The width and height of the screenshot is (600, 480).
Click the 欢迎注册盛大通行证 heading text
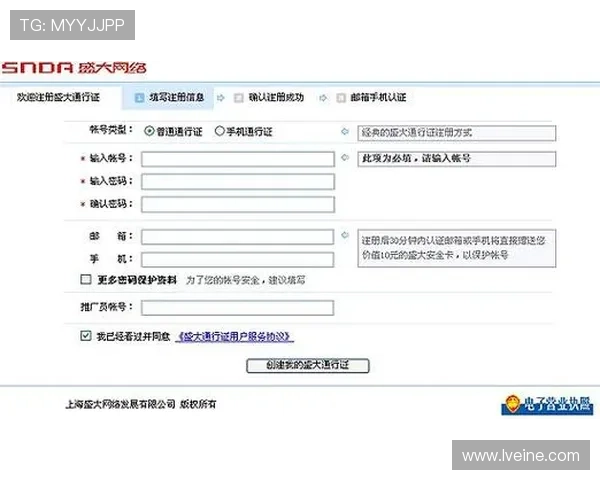tap(58, 97)
